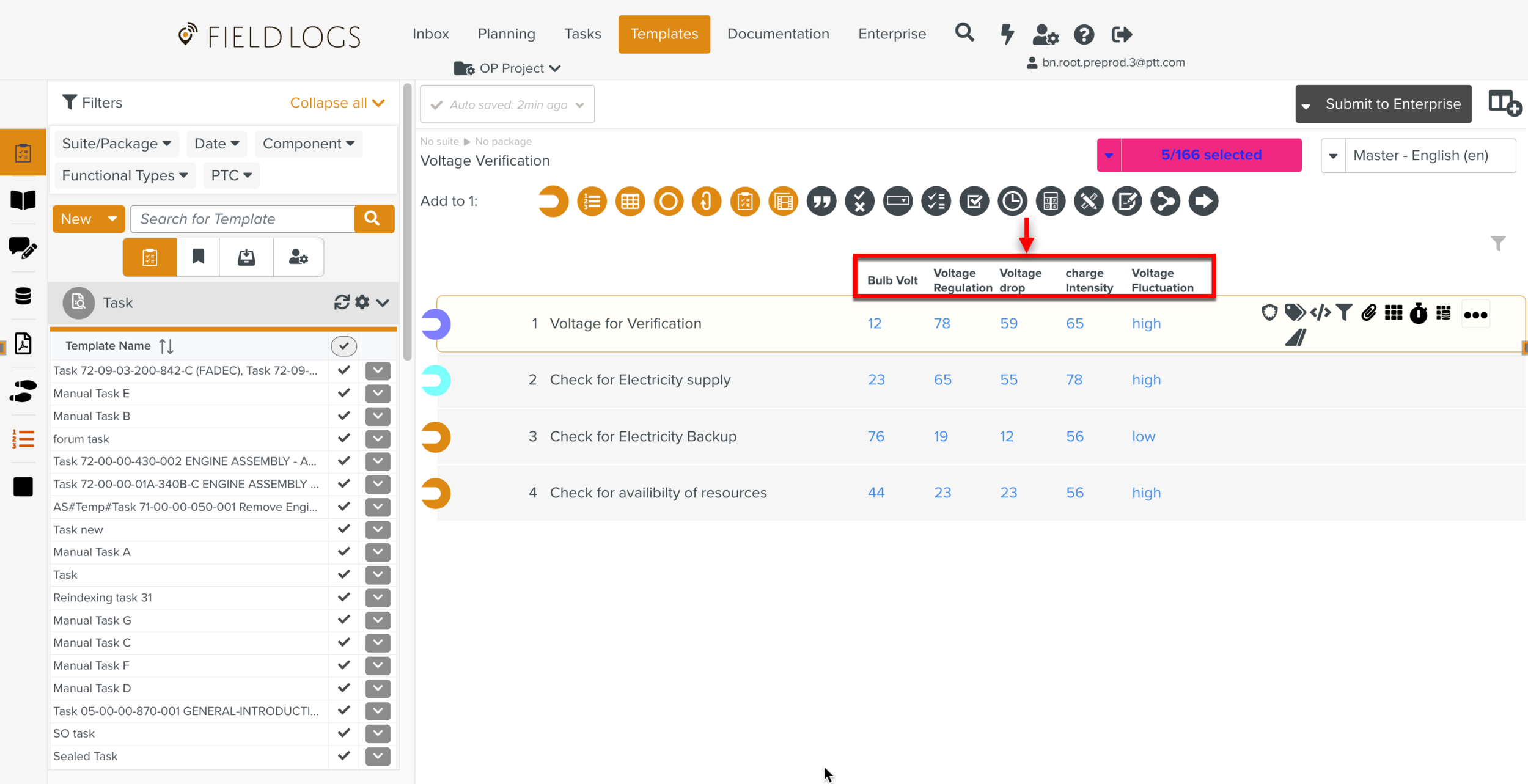This screenshot has width=1528, height=784.
Task: Click the lightning bolt icon in header
Action: 1007,34
